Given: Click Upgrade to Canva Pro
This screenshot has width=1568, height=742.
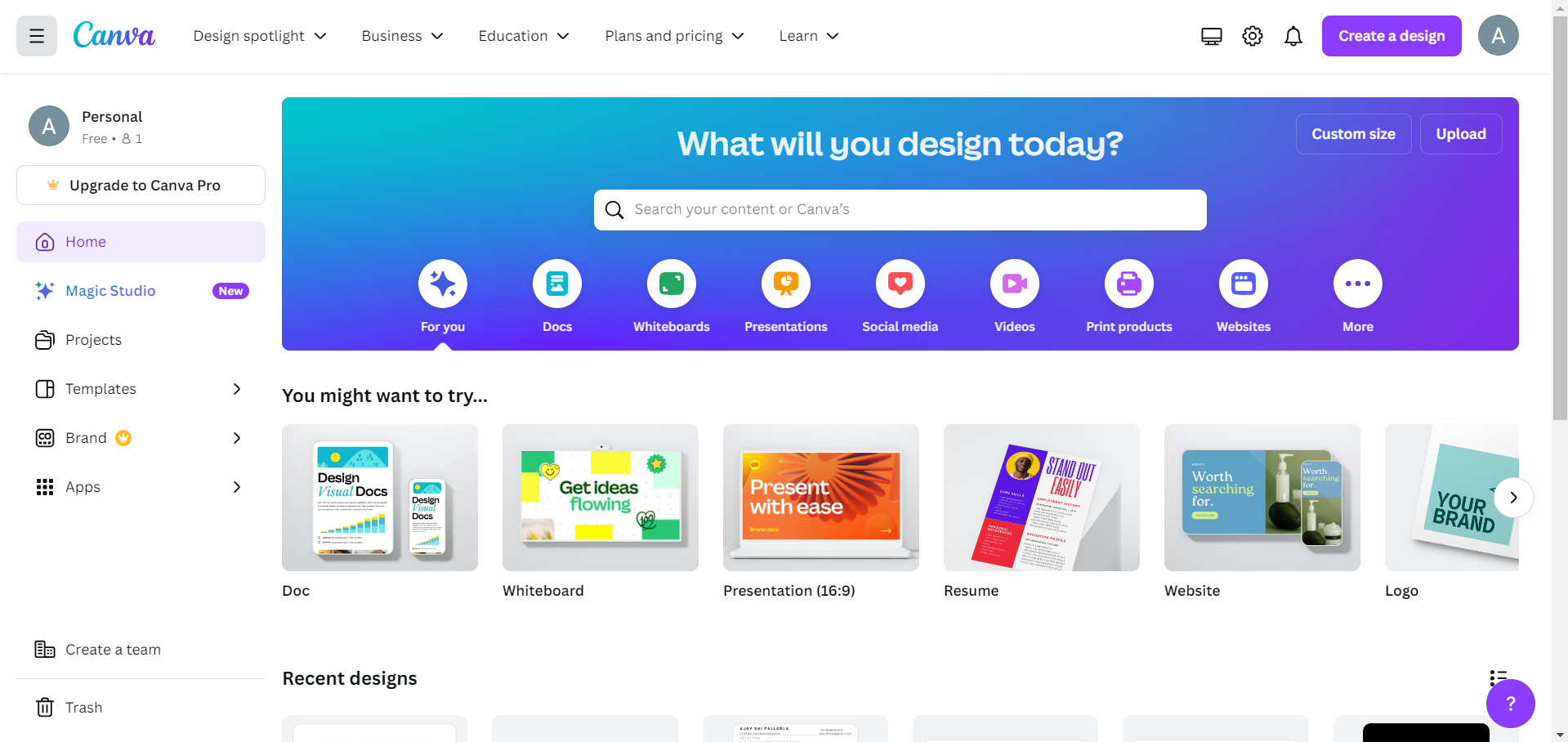Looking at the screenshot, I should (x=141, y=185).
